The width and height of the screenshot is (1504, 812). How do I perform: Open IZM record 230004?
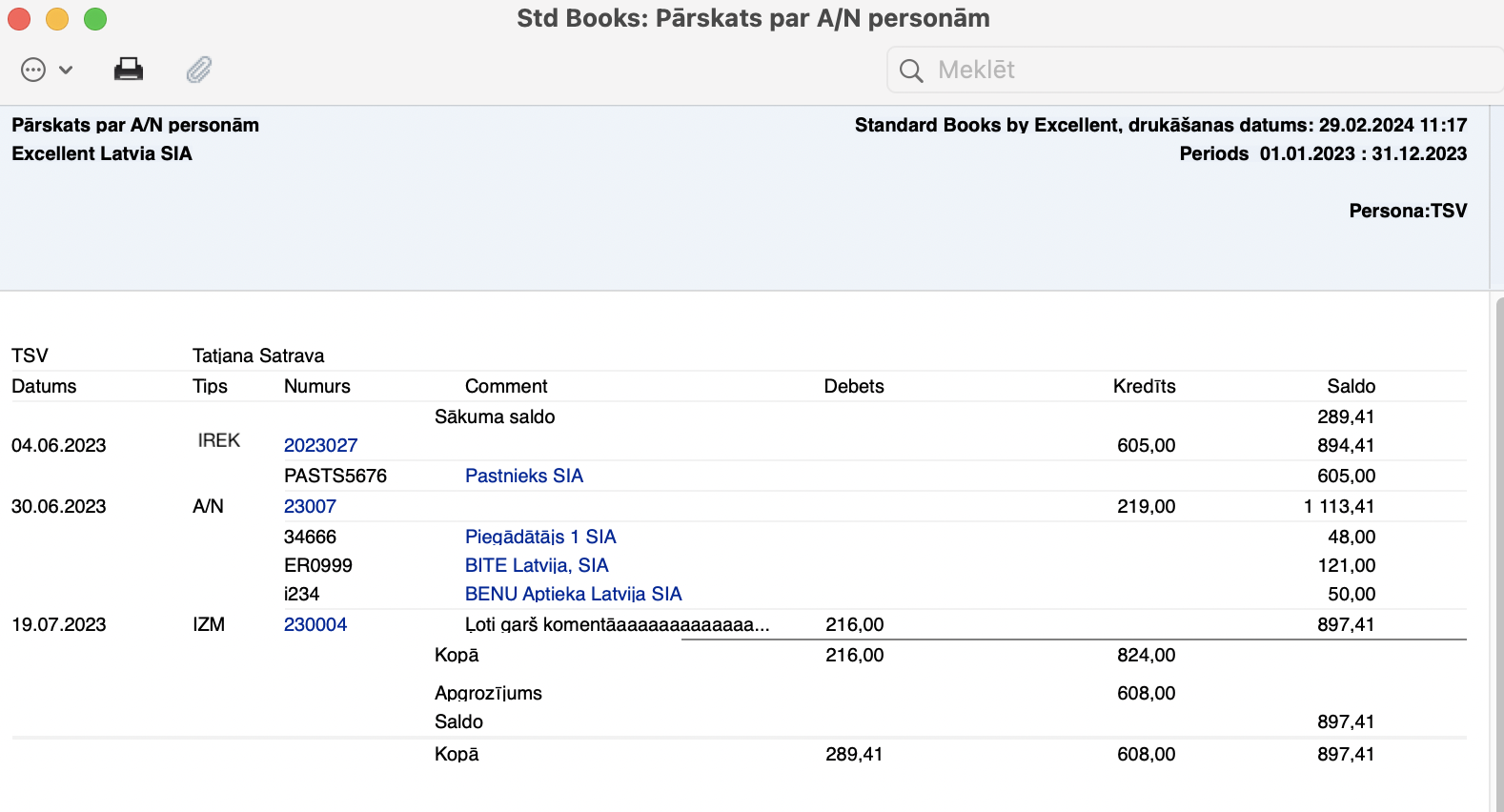pyautogui.click(x=315, y=624)
